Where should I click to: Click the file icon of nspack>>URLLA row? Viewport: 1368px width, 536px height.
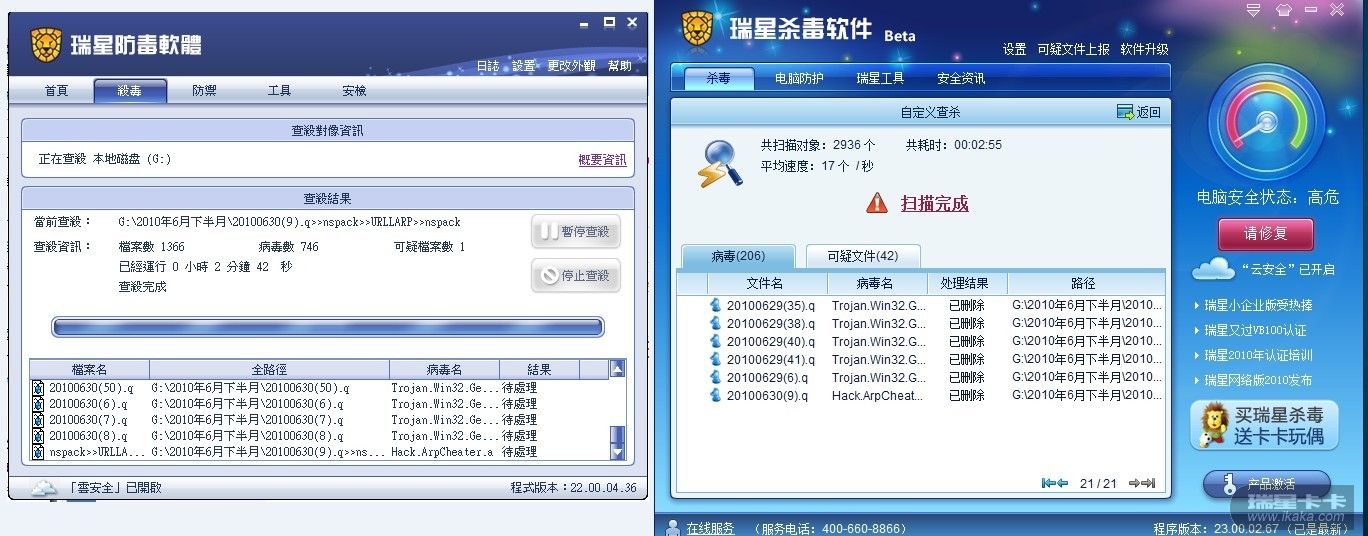(x=38, y=452)
